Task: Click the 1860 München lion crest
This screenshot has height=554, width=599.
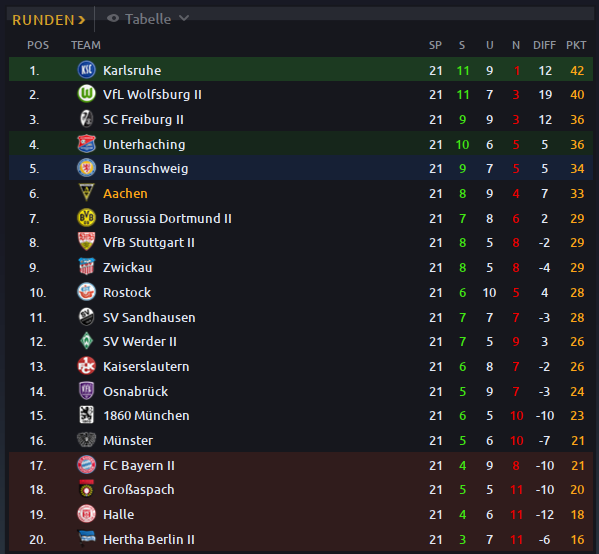Action: click(86, 415)
